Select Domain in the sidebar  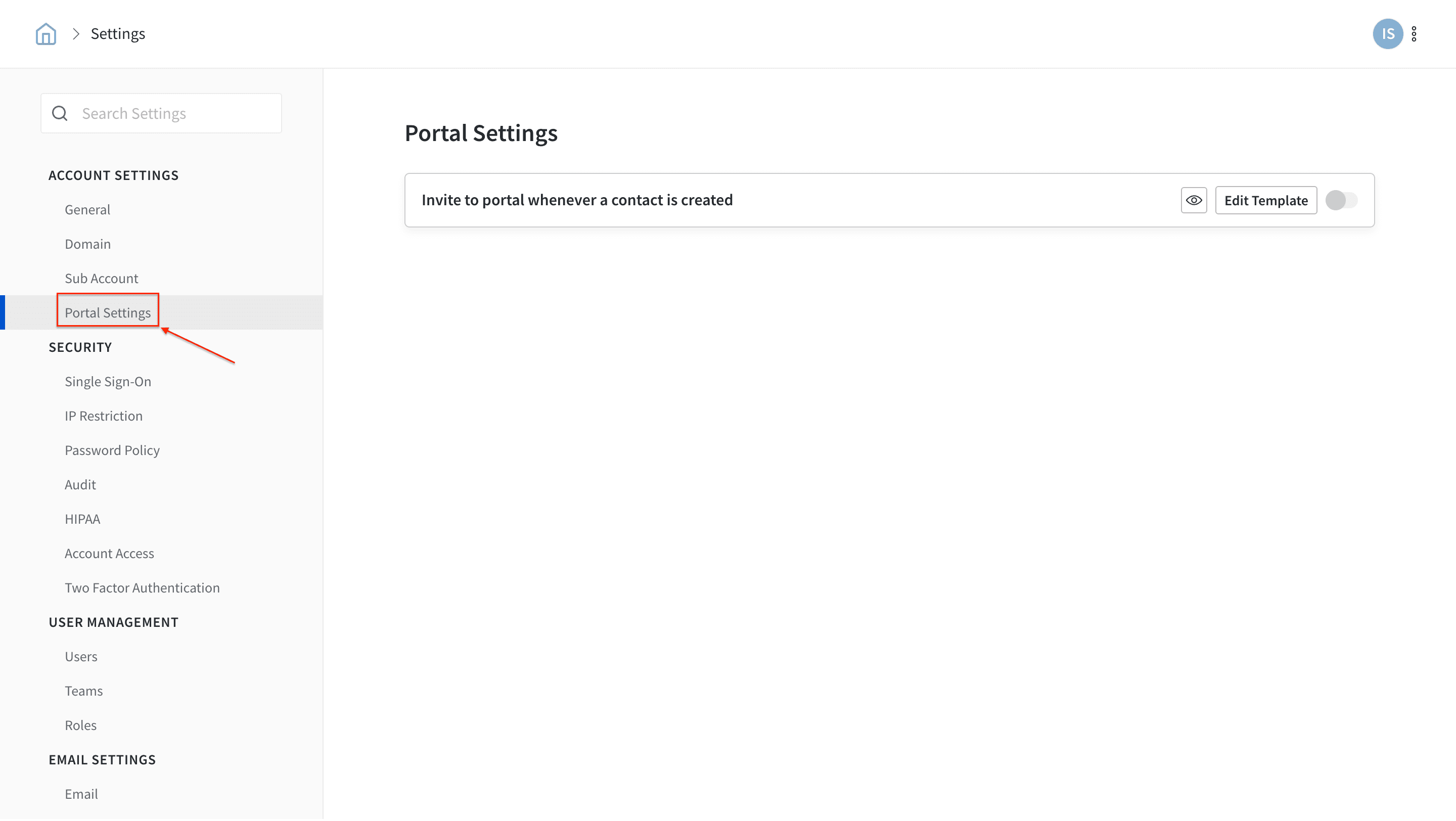click(87, 245)
